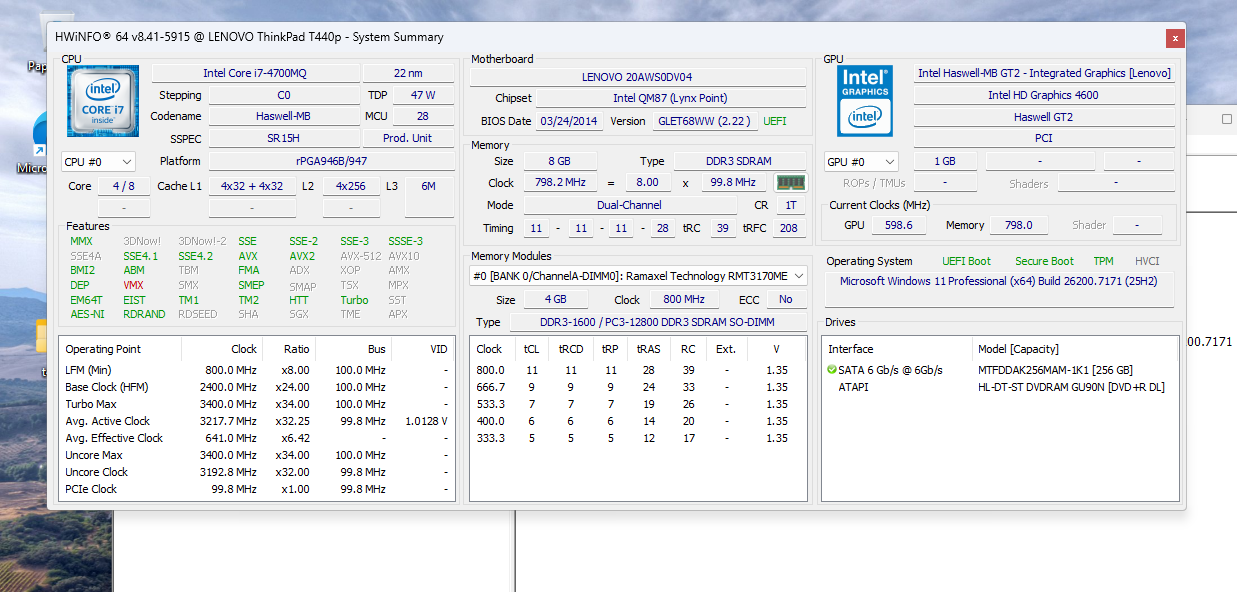Select the 666.7 memory timing row
The height and width of the screenshot is (592, 1237).
[638, 387]
